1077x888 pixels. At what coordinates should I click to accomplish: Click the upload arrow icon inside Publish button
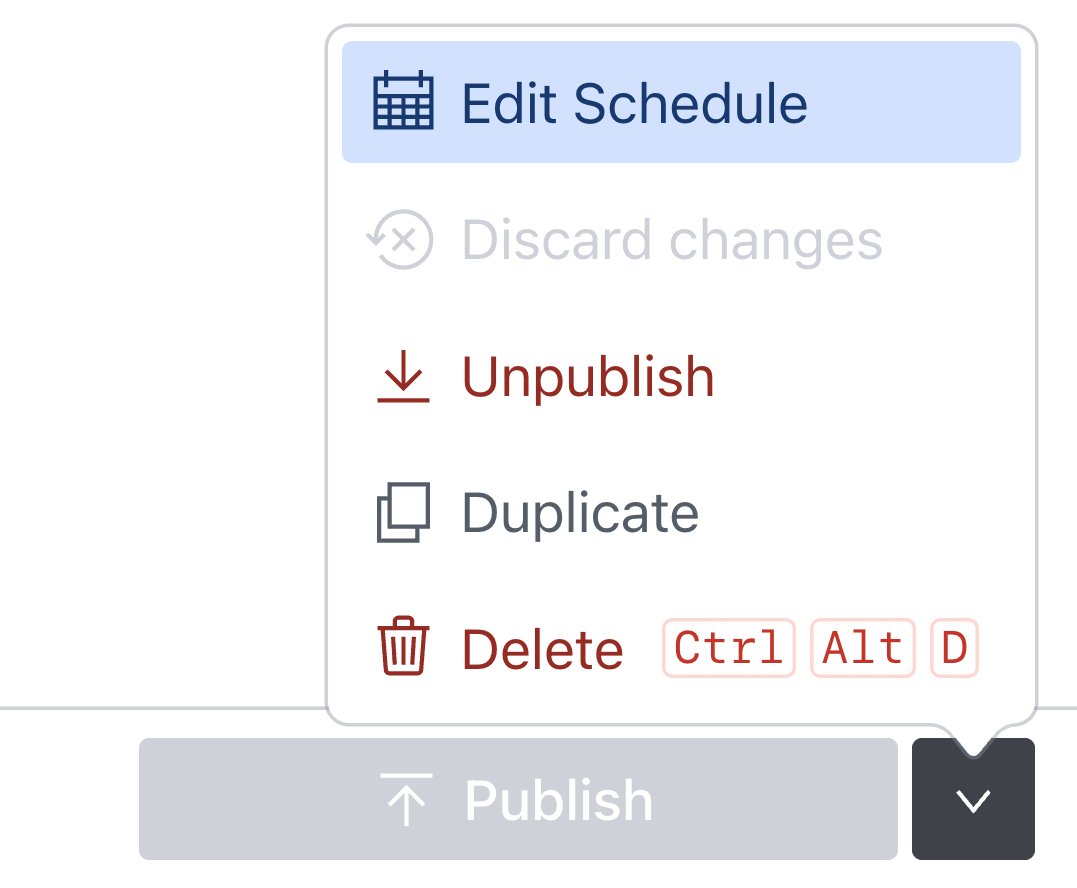[x=408, y=798]
